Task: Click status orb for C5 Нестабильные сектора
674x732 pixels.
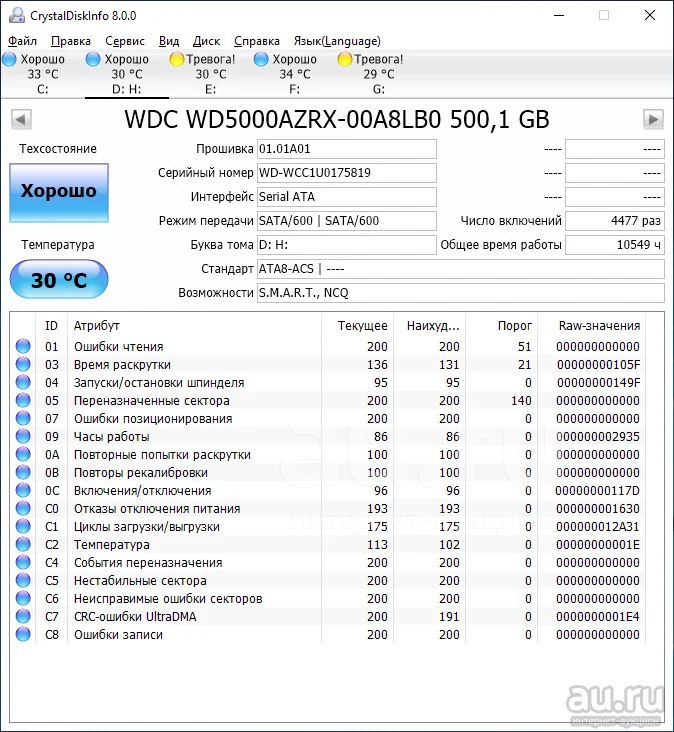Action: [23, 580]
